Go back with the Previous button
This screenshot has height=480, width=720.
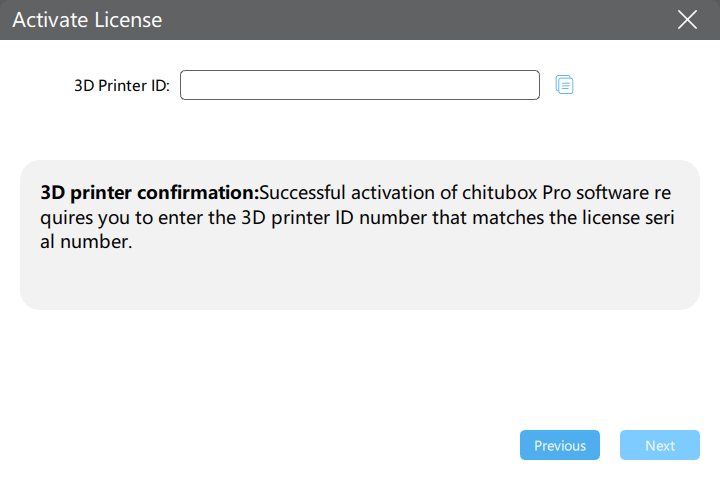tap(560, 445)
